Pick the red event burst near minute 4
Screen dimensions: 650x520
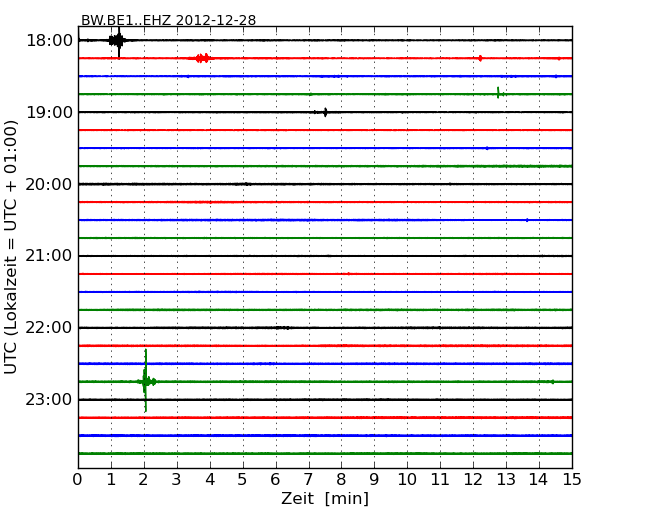201,58
